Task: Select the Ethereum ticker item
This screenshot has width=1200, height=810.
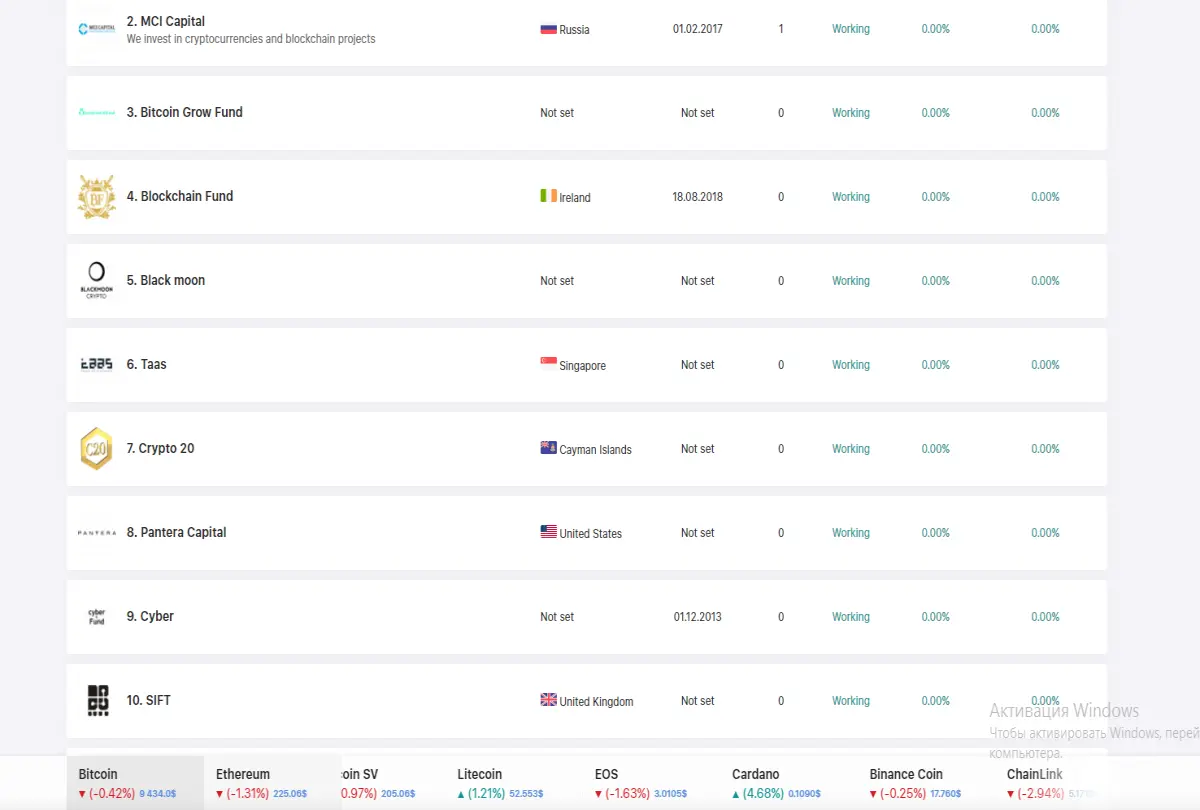Action: click(272, 783)
